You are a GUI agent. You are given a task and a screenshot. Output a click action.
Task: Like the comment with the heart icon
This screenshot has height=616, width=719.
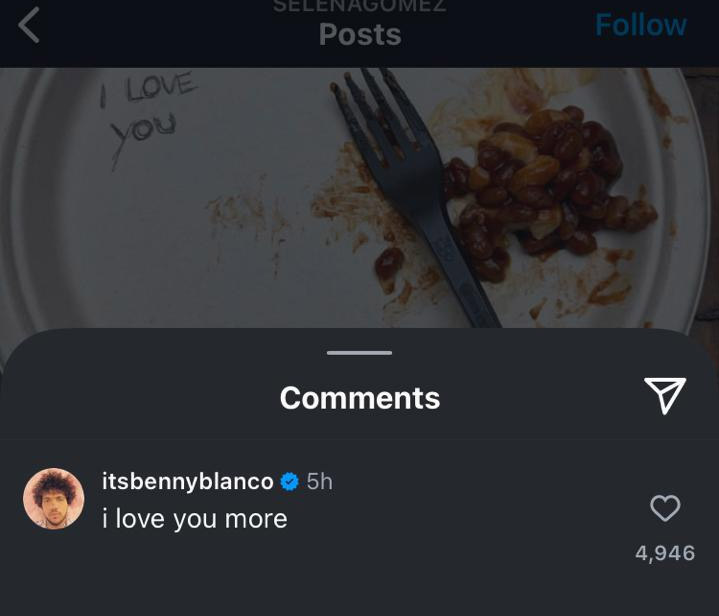click(665, 509)
